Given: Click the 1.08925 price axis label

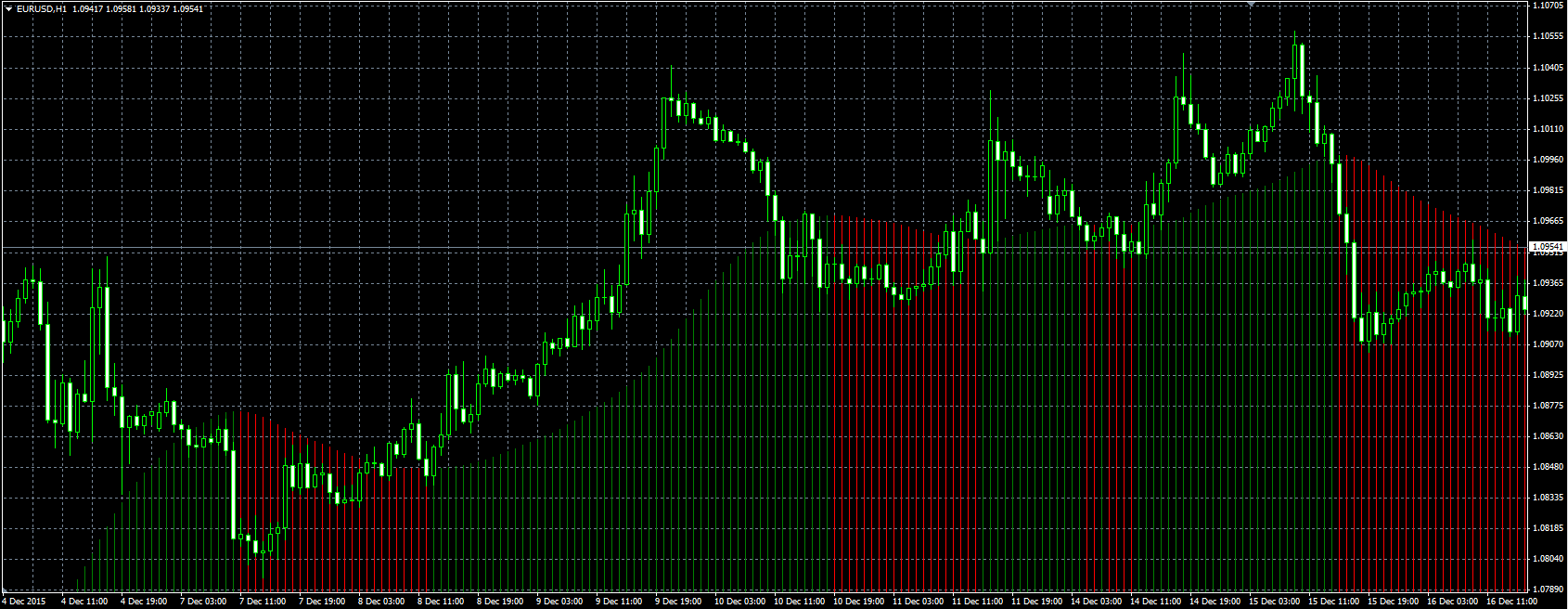Looking at the screenshot, I should point(1547,374).
